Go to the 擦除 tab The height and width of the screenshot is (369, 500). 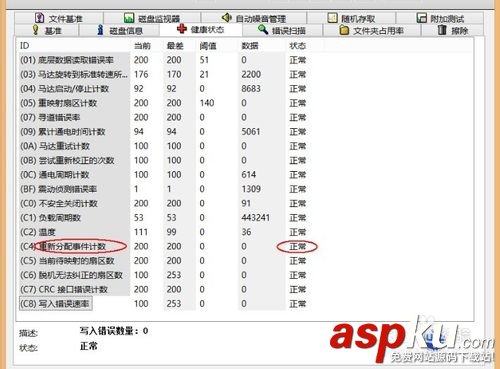(453, 30)
